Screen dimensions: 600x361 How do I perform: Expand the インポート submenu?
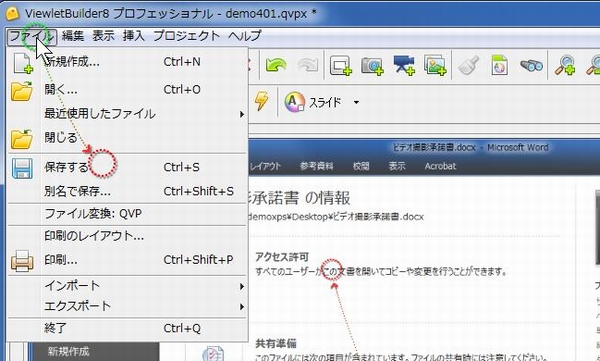[127, 286]
